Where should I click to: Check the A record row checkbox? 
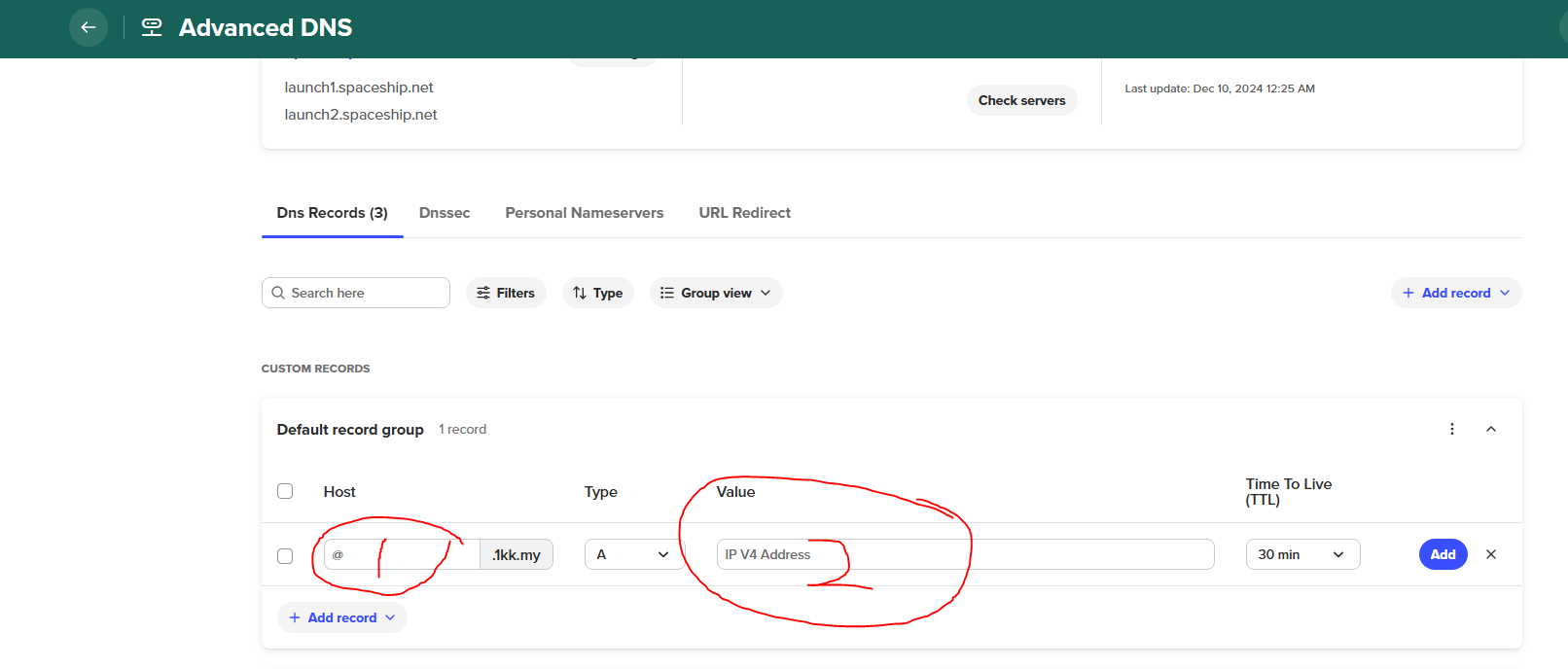point(285,555)
